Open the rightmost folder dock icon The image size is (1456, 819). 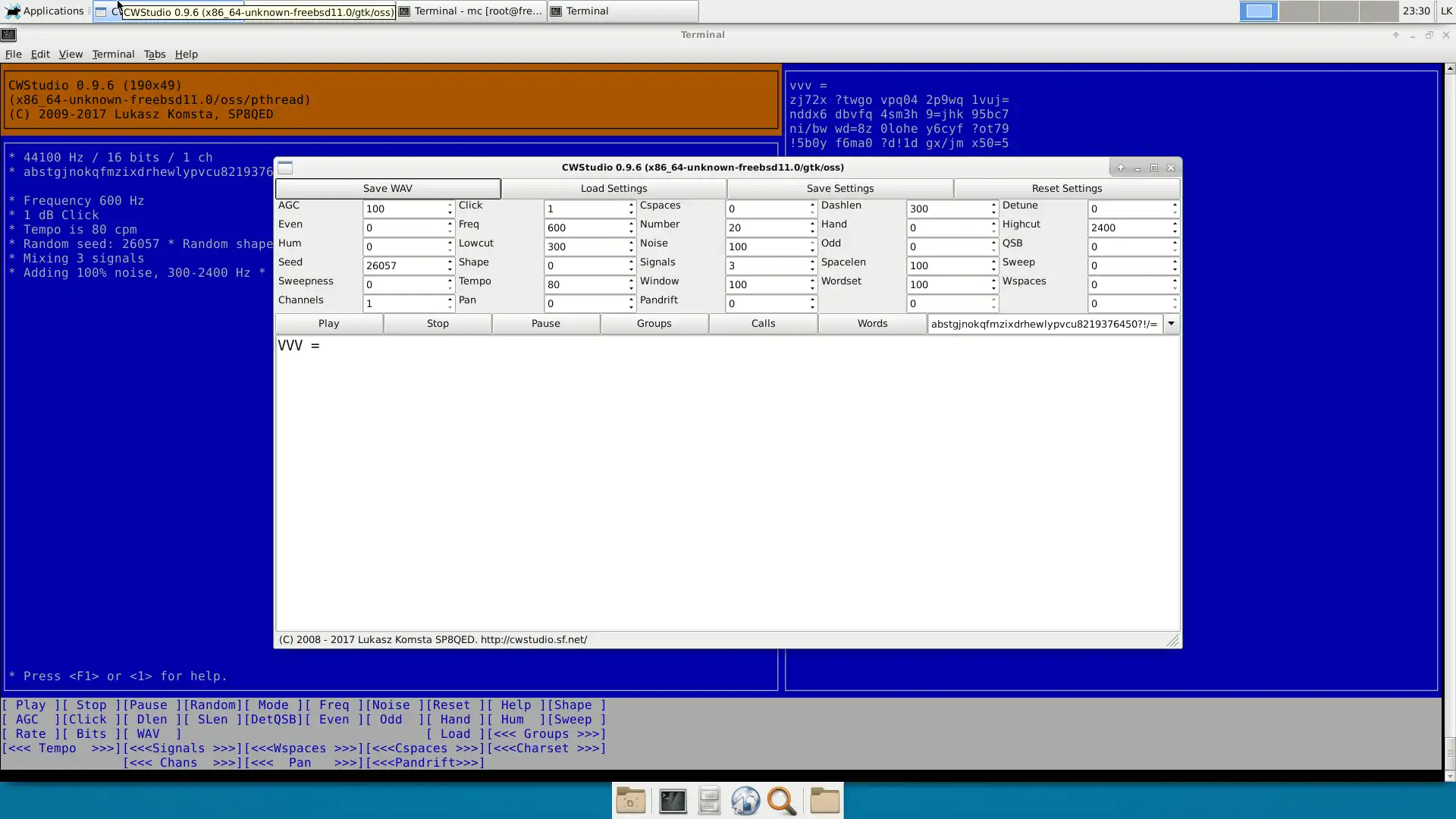(824, 801)
